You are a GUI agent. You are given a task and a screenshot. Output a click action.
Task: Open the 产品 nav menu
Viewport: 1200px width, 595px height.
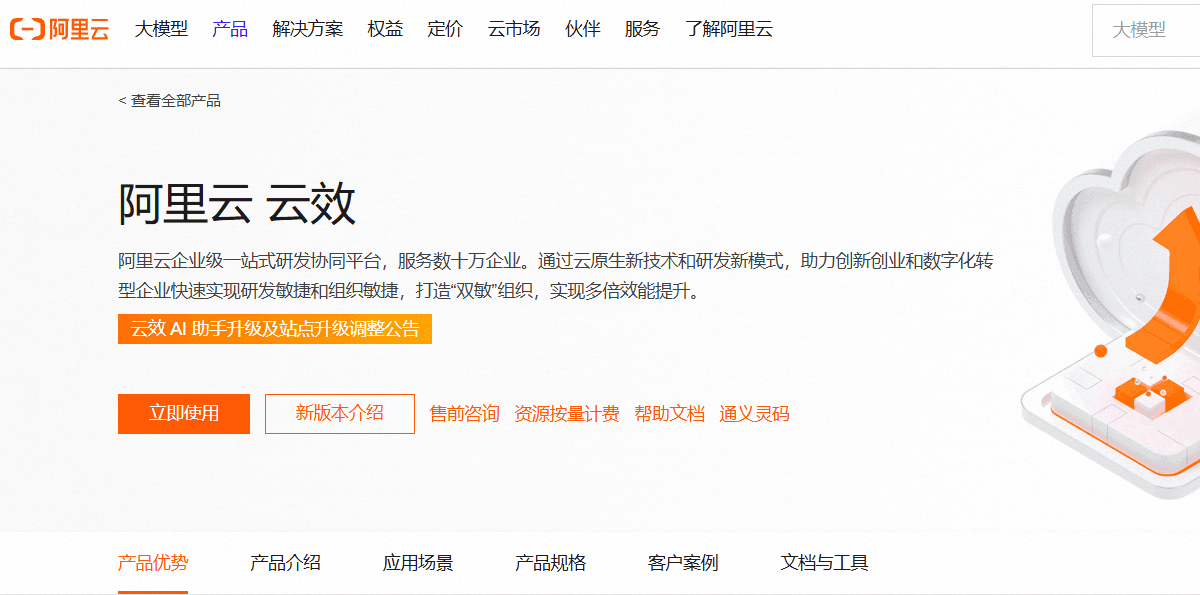click(x=230, y=29)
